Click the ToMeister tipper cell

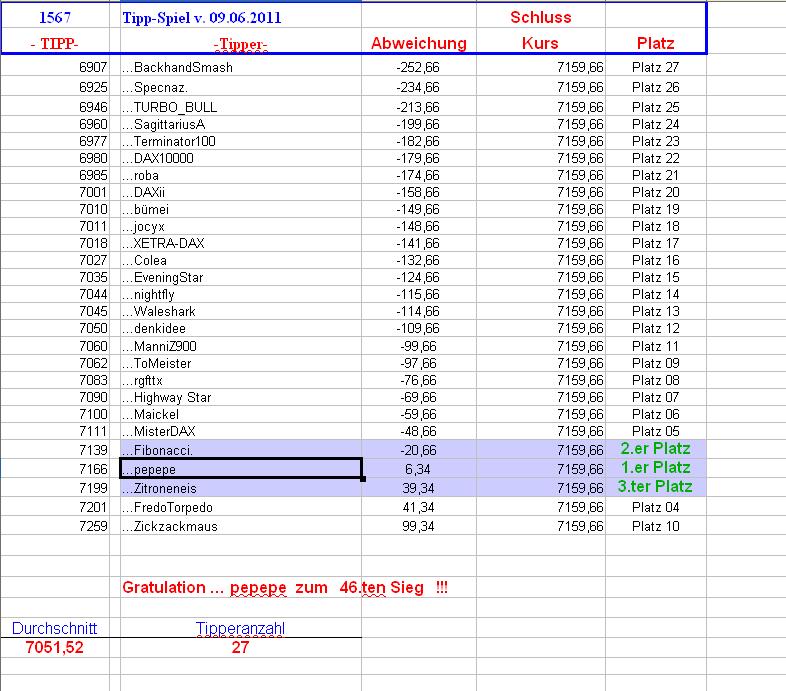click(x=241, y=363)
